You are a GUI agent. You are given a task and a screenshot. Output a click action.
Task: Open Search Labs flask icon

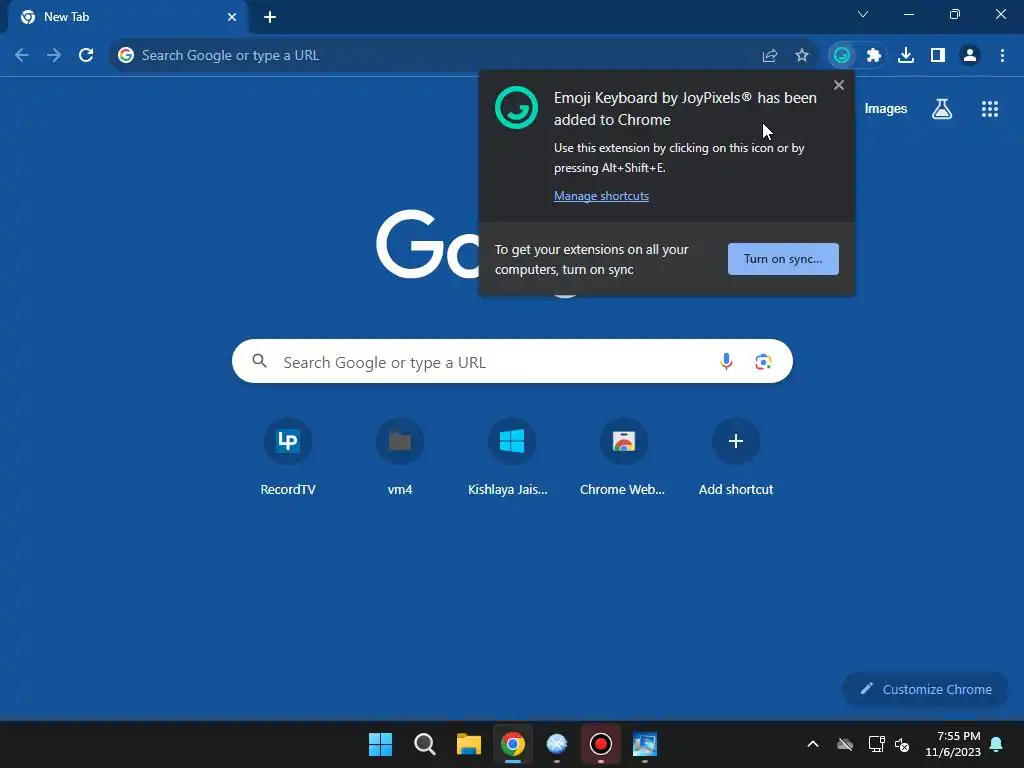942,109
